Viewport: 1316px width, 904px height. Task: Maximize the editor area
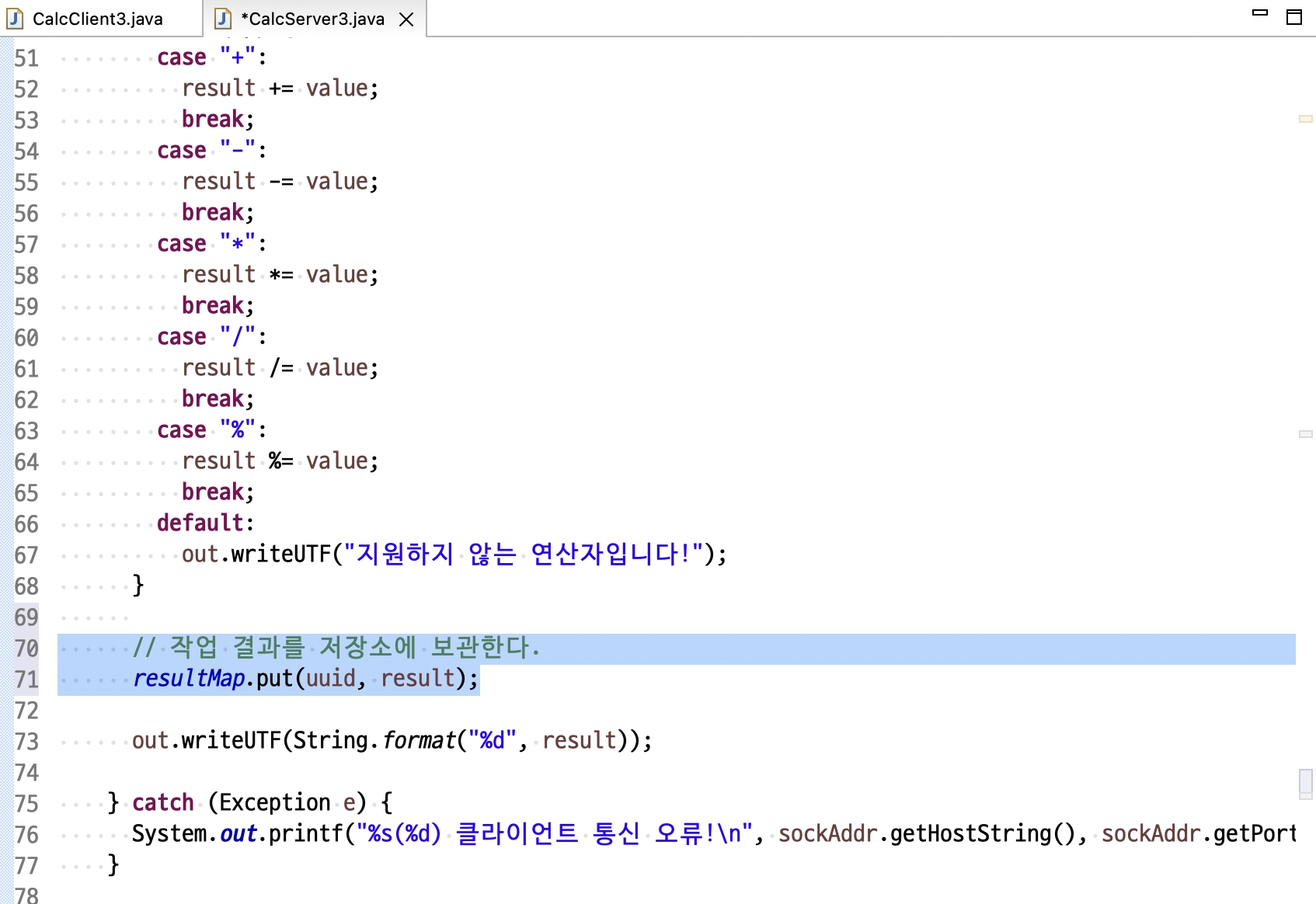[1294, 17]
